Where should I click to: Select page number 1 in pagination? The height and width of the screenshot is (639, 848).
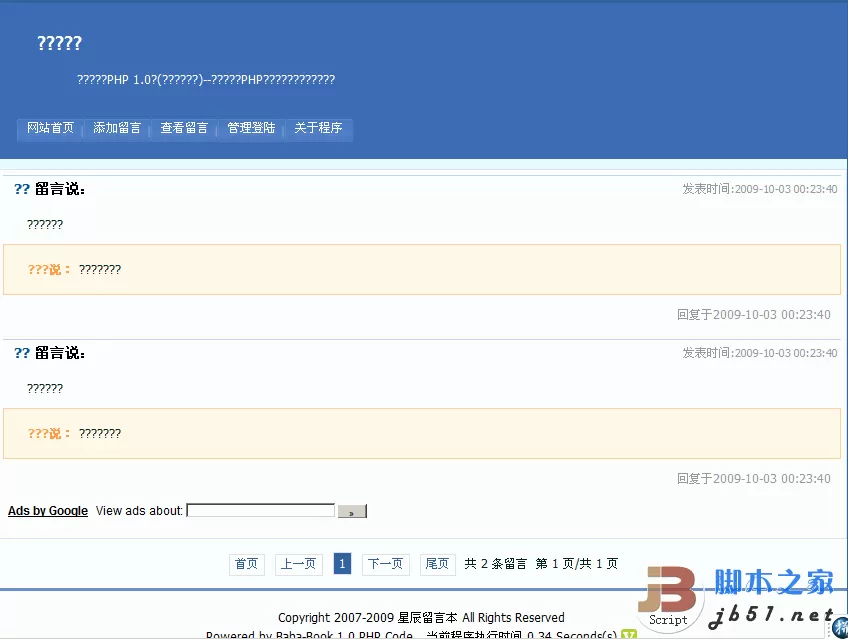pyautogui.click(x=342, y=564)
